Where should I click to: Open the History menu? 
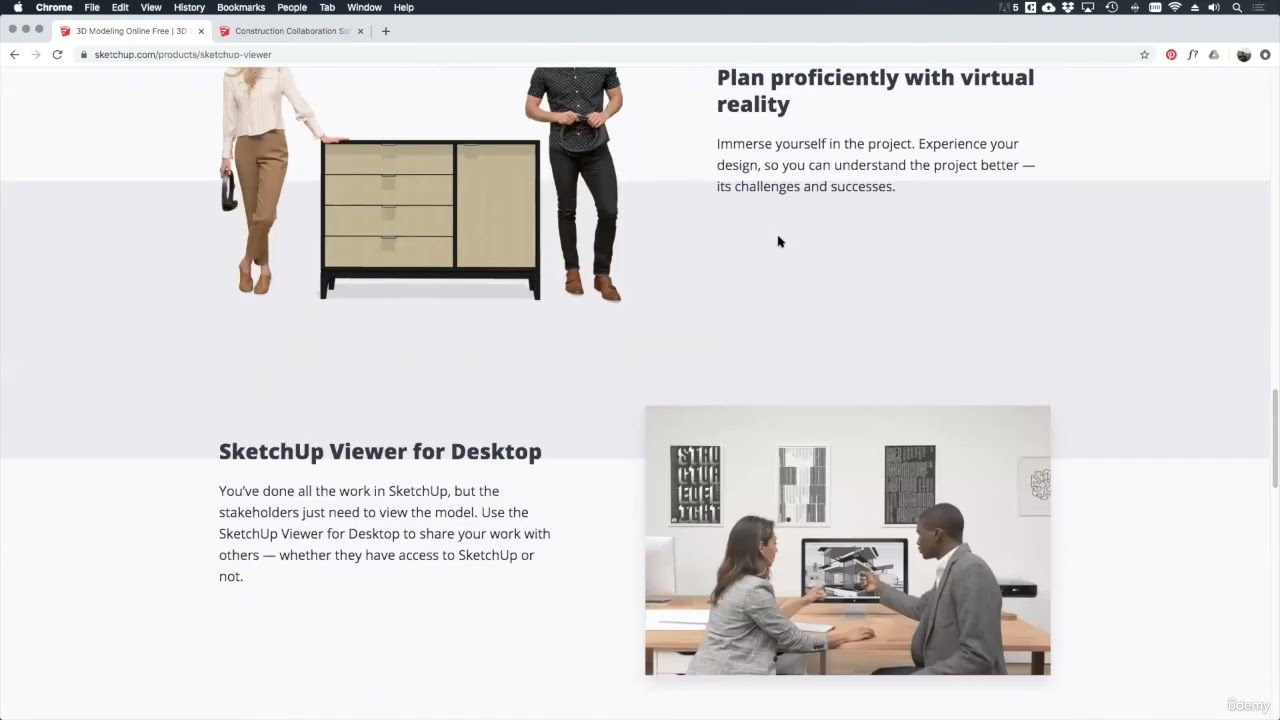[x=189, y=7]
